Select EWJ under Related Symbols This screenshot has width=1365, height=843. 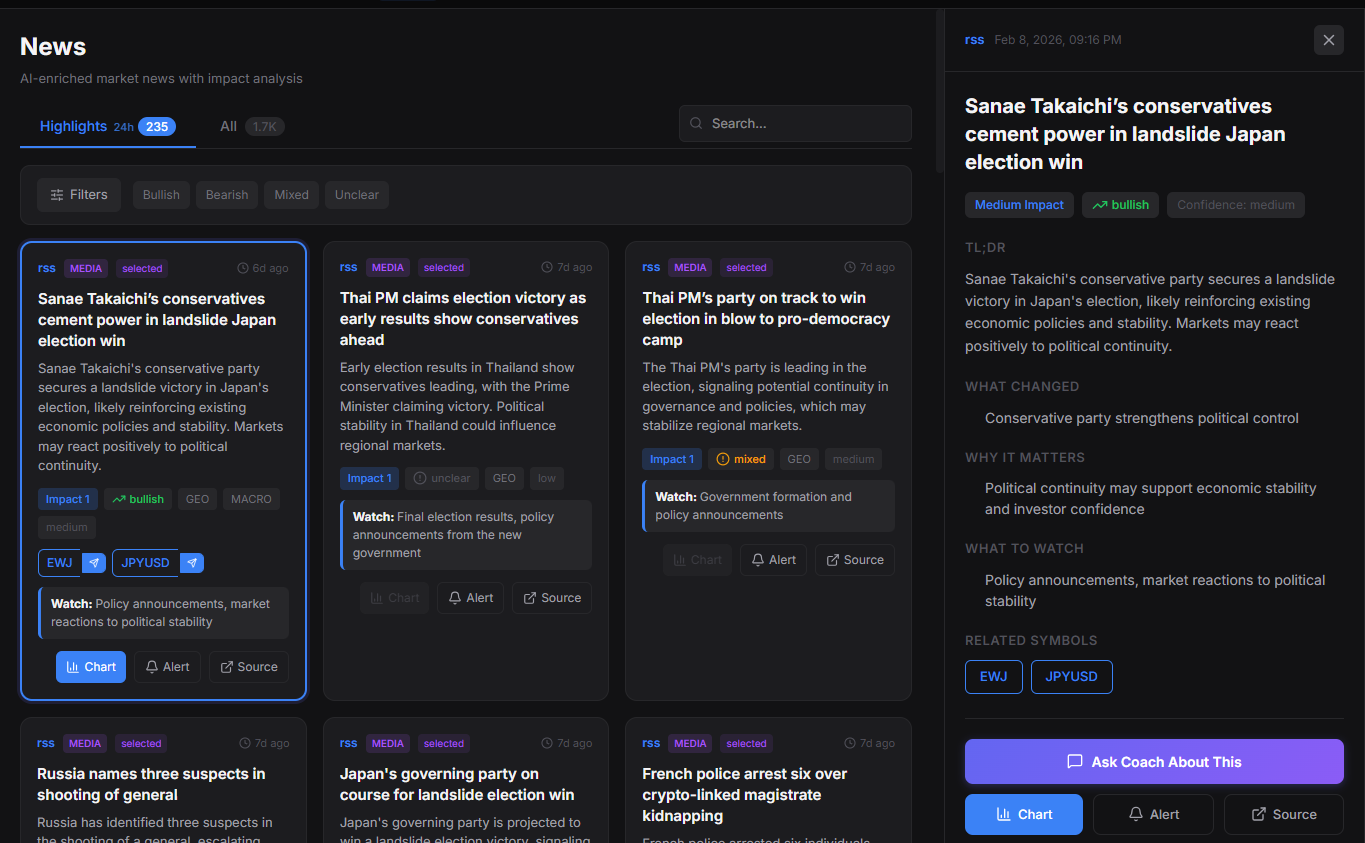tap(993, 677)
